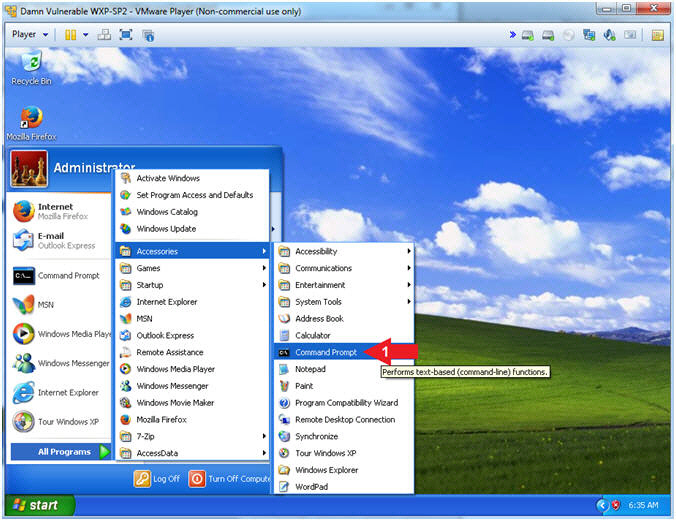The image size is (676, 521).
Task: Open Mozilla Firefox desktop shortcut
Action: (x=31, y=123)
